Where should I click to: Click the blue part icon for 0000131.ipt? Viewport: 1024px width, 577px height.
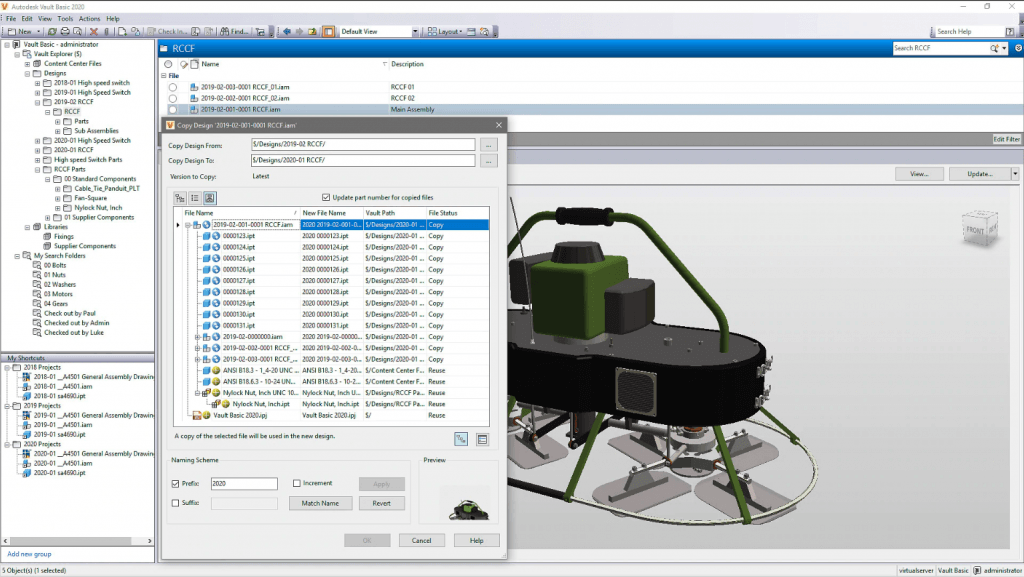tap(206, 326)
